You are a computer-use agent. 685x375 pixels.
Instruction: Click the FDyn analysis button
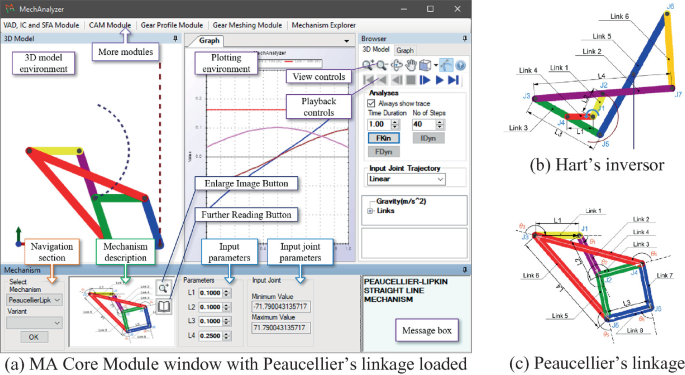pos(384,152)
